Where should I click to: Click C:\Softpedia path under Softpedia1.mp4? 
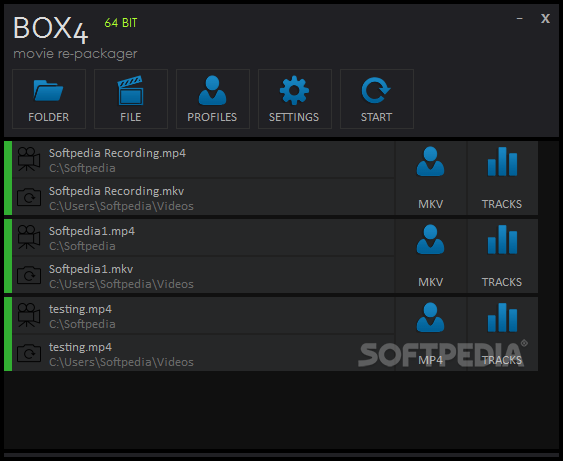[82, 246]
